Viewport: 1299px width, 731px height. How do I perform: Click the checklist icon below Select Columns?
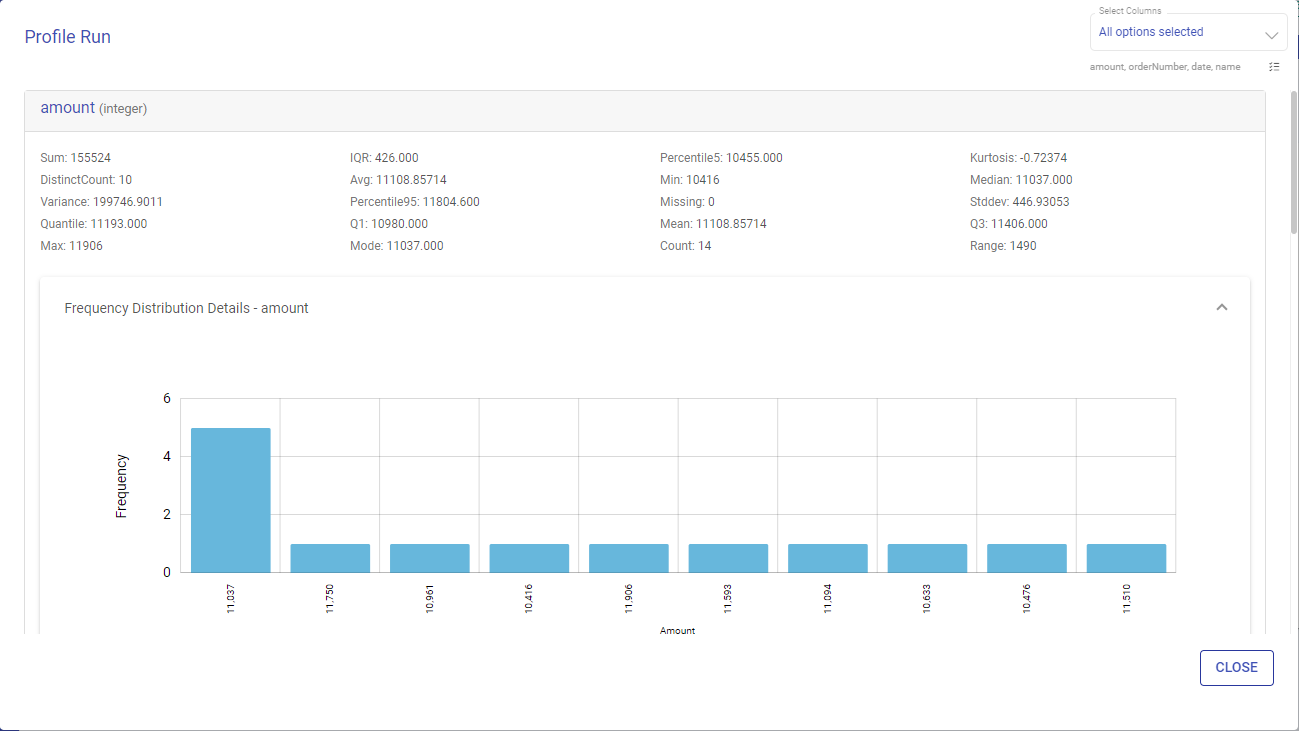(x=1273, y=67)
